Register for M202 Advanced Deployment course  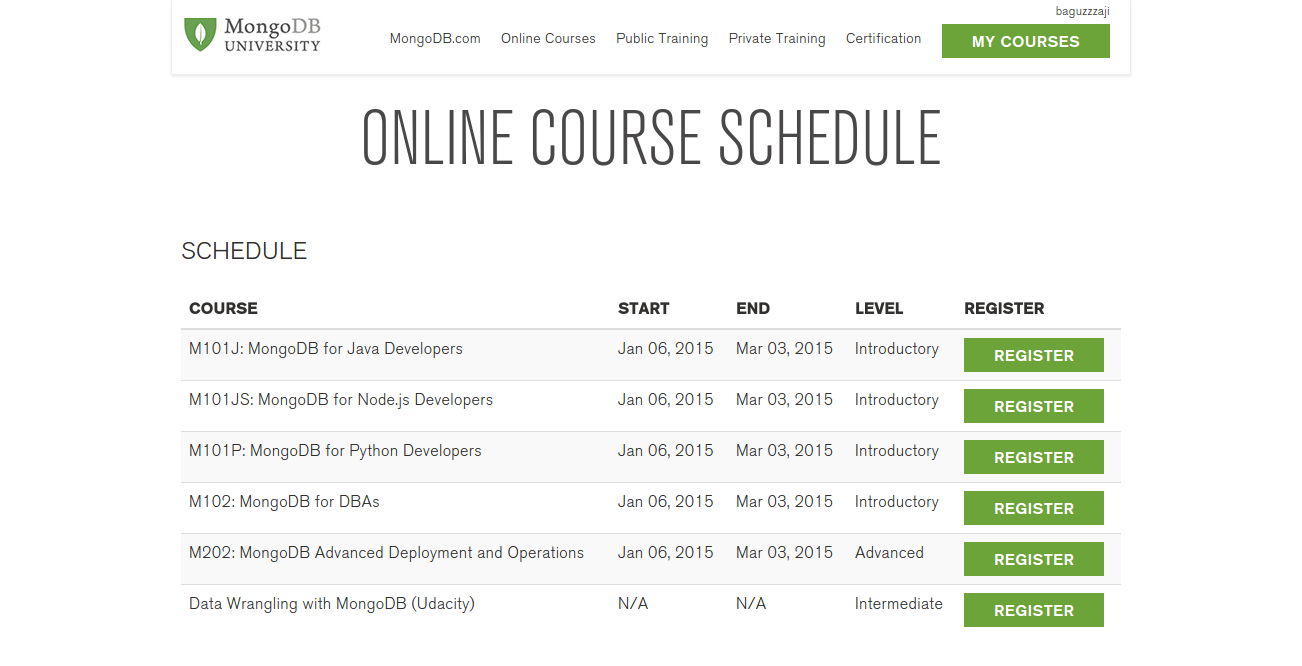1034,559
